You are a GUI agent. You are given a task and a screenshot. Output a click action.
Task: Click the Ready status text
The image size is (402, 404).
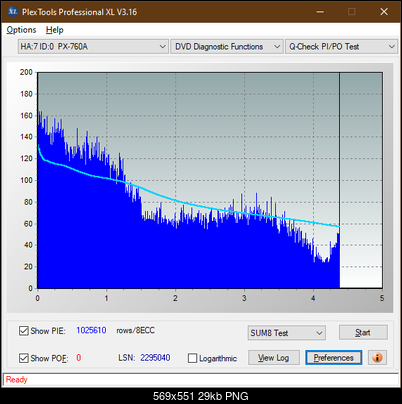coord(16,379)
